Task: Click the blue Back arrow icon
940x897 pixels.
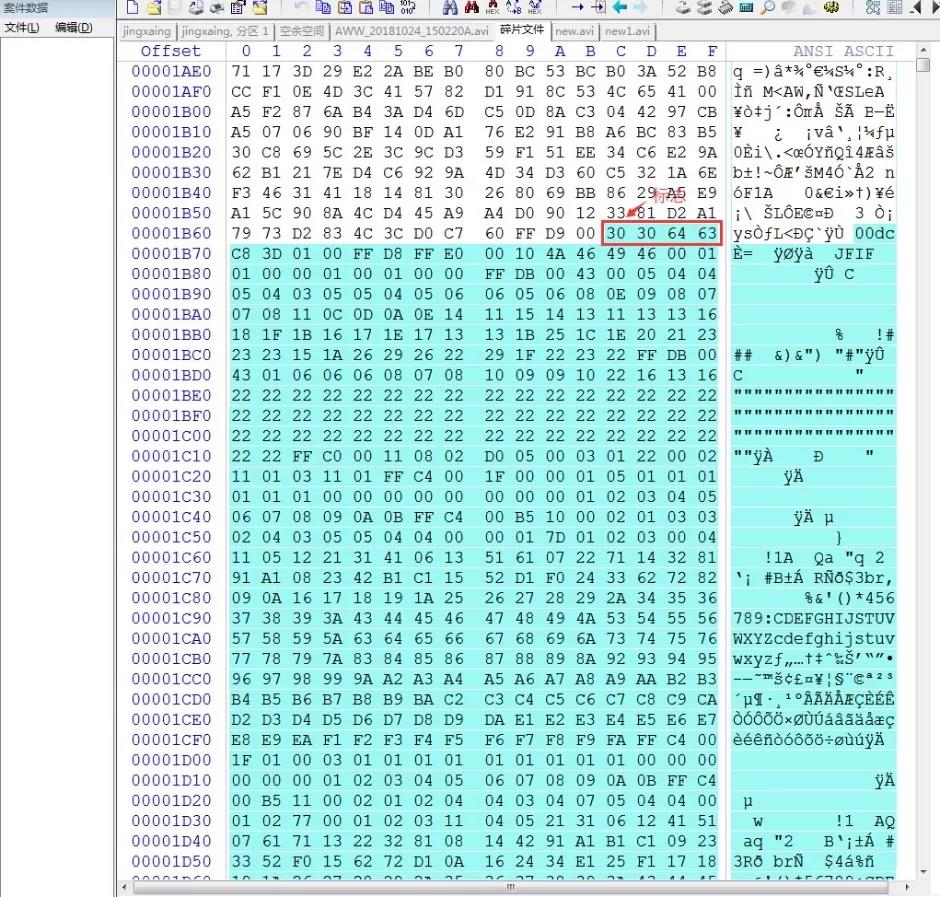Action: tap(620, 8)
